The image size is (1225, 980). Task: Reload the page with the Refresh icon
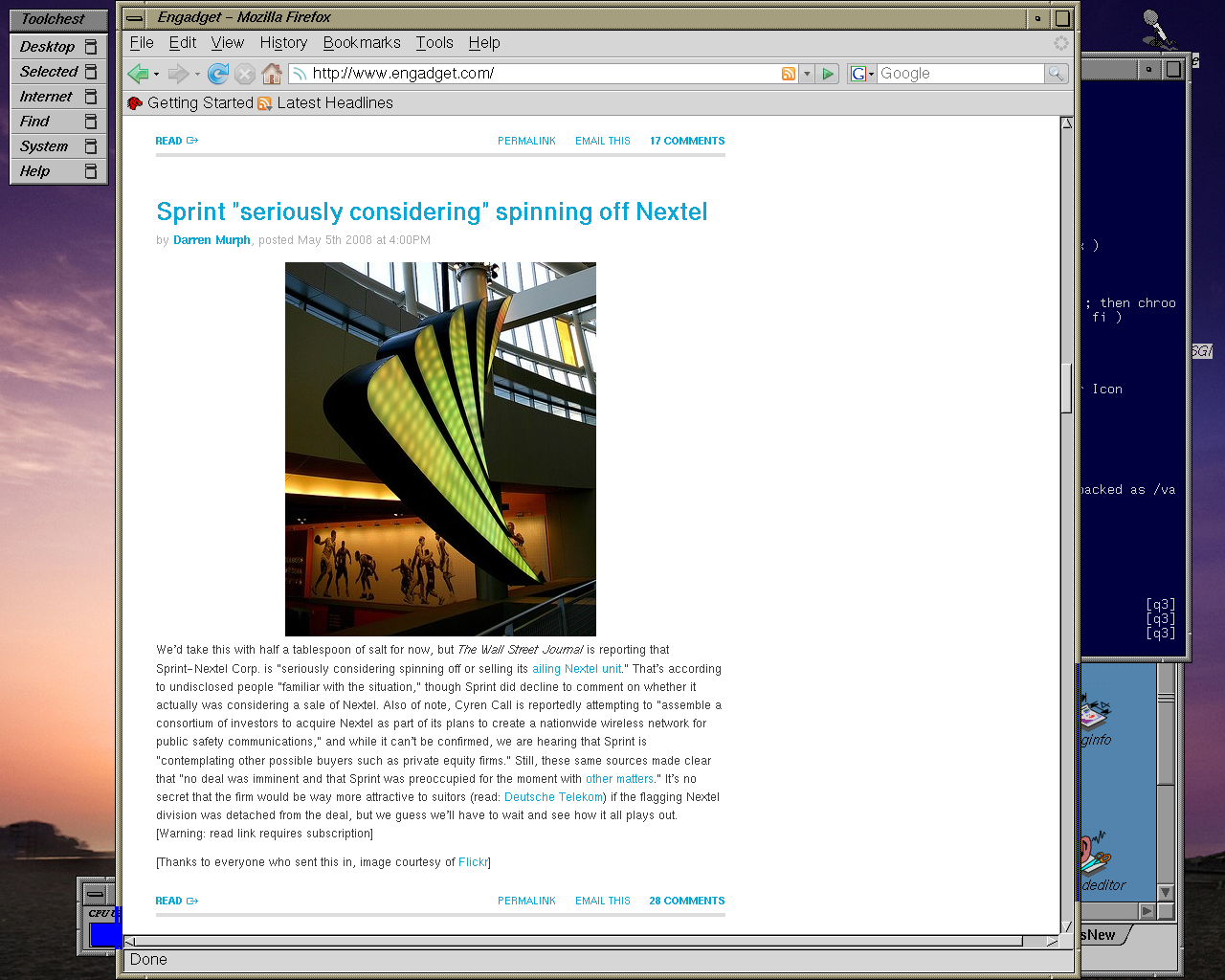[x=218, y=74]
